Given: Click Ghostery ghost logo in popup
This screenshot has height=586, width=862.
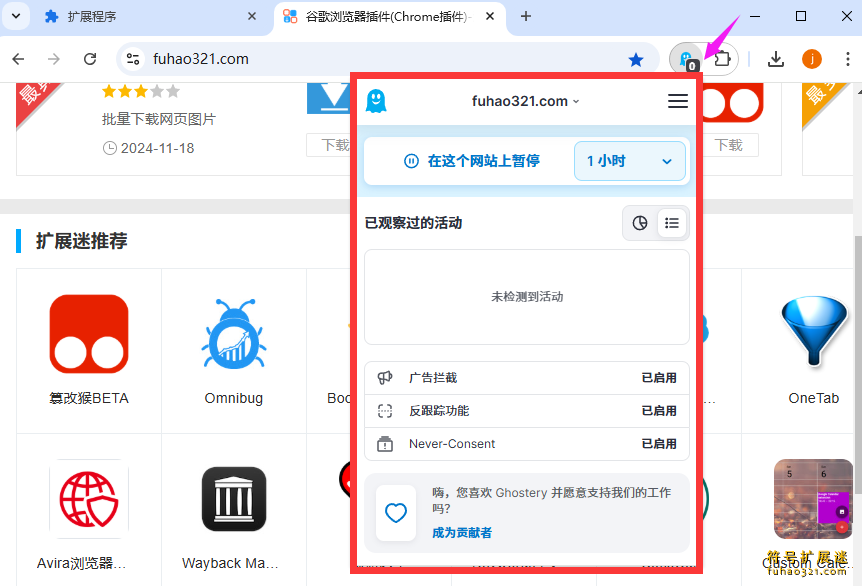Looking at the screenshot, I should [376, 101].
